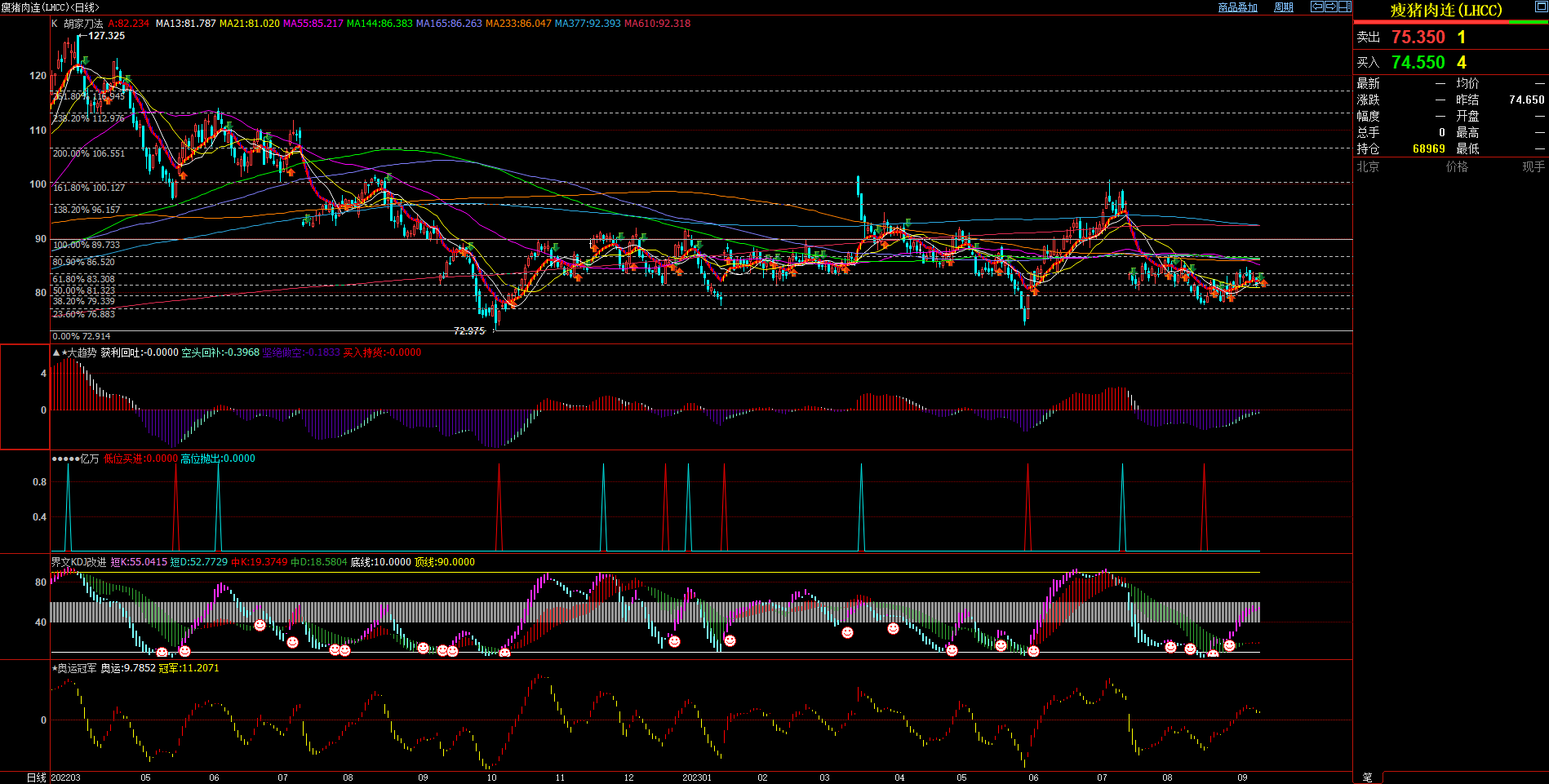Maximize the quote panel using square icon
Image resolution: width=1549 pixels, height=784 pixels.
(1541, 7)
